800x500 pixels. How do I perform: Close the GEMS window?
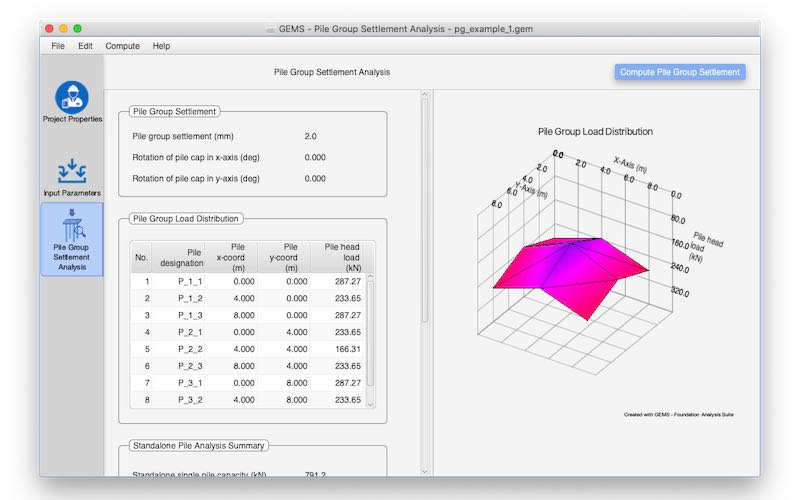point(49,29)
